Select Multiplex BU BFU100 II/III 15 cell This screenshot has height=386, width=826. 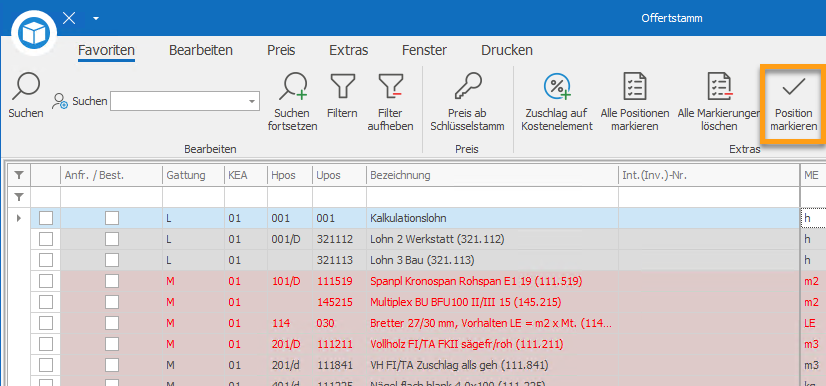(492, 302)
